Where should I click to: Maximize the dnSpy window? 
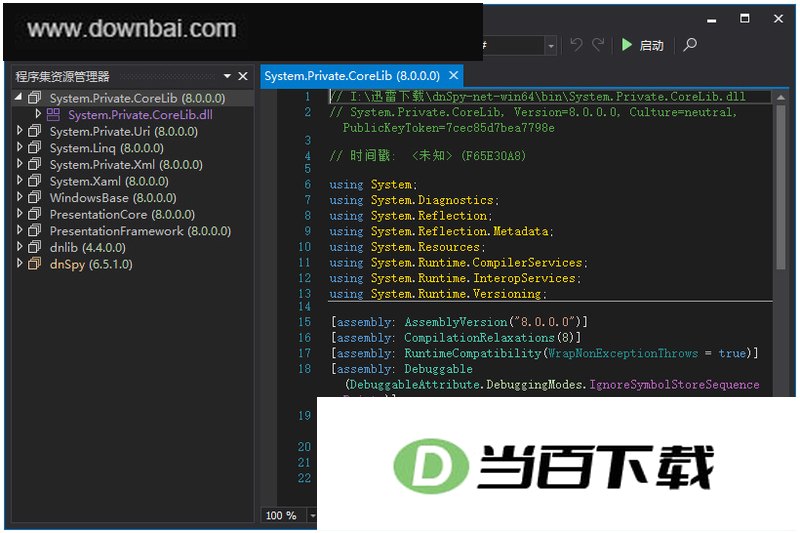(744, 19)
